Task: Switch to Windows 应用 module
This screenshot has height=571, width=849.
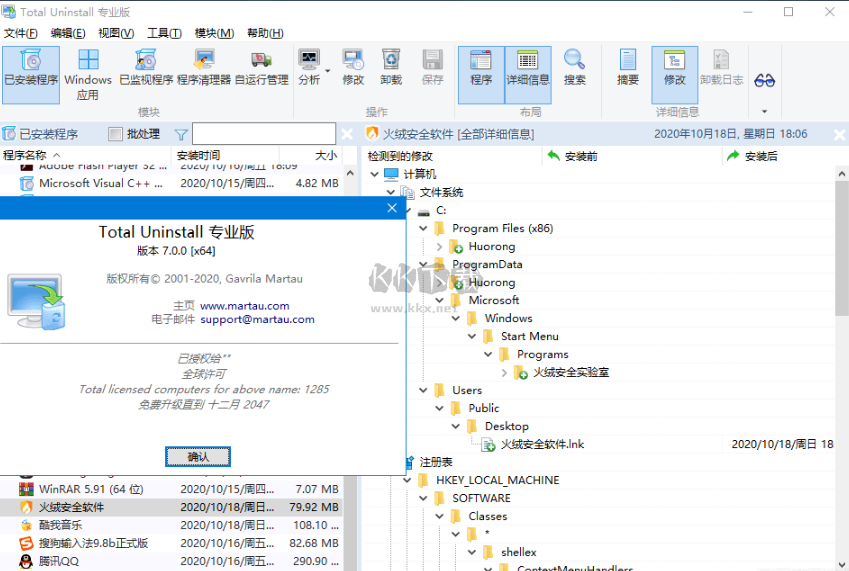Action: pos(88,75)
